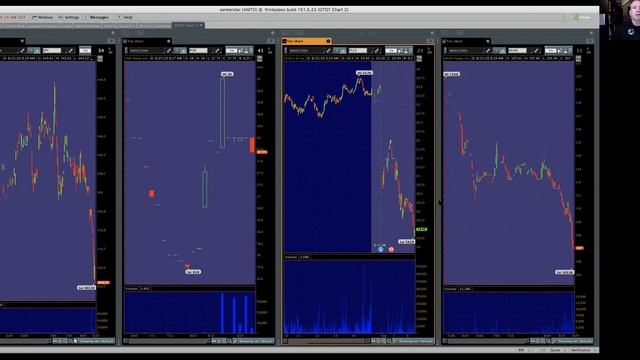The image size is (640, 360).
Task: Open Drawing set Default under chart 11
Action: click(575, 341)
